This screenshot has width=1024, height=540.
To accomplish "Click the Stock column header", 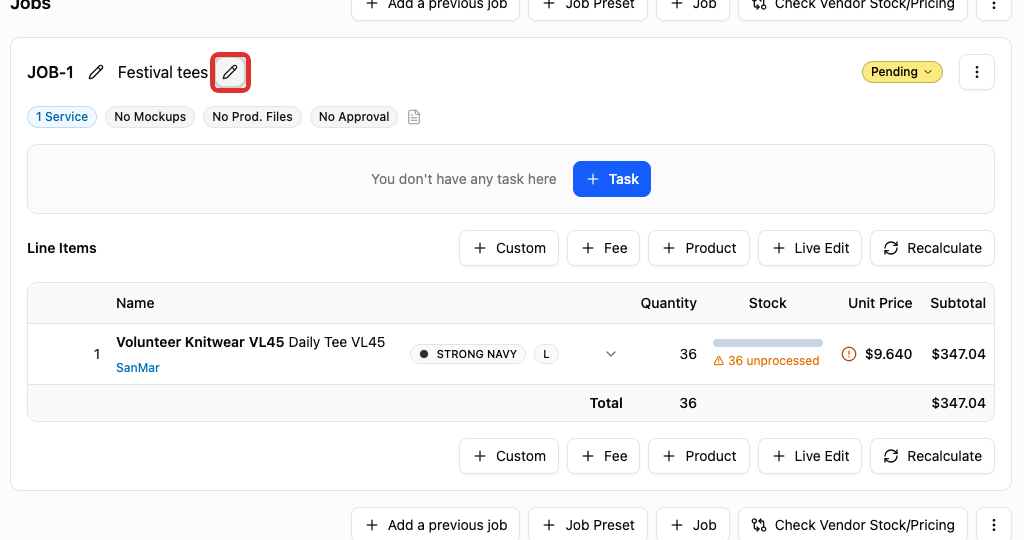I will coord(767,303).
